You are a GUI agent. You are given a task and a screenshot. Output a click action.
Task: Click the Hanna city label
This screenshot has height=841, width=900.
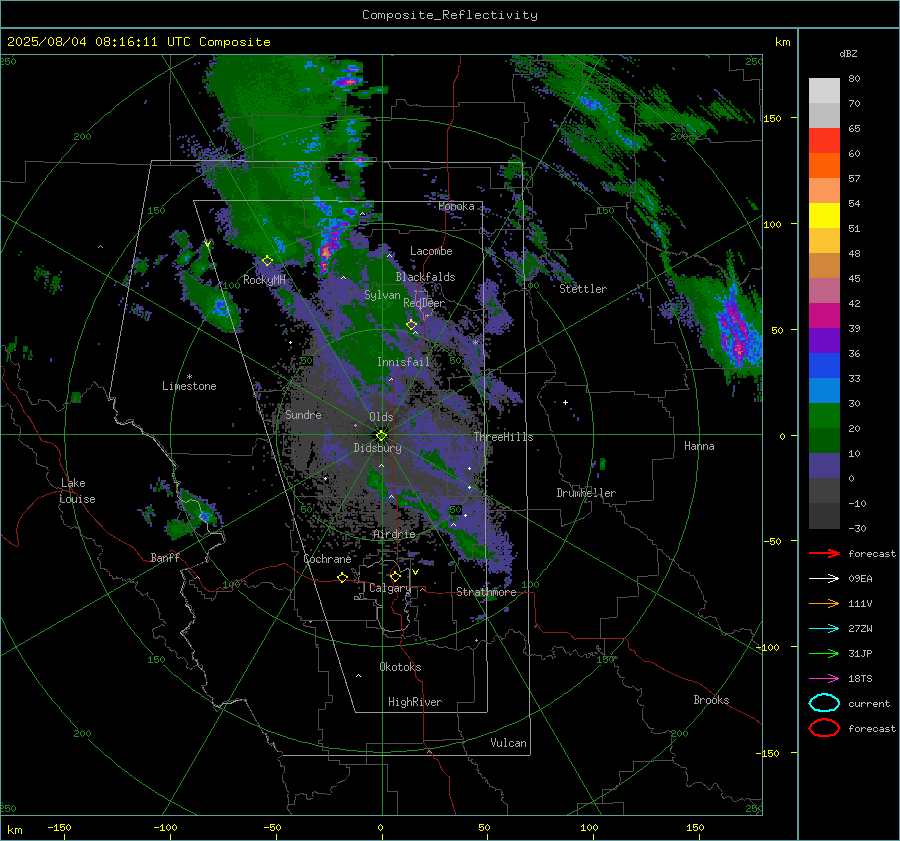point(699,446)
